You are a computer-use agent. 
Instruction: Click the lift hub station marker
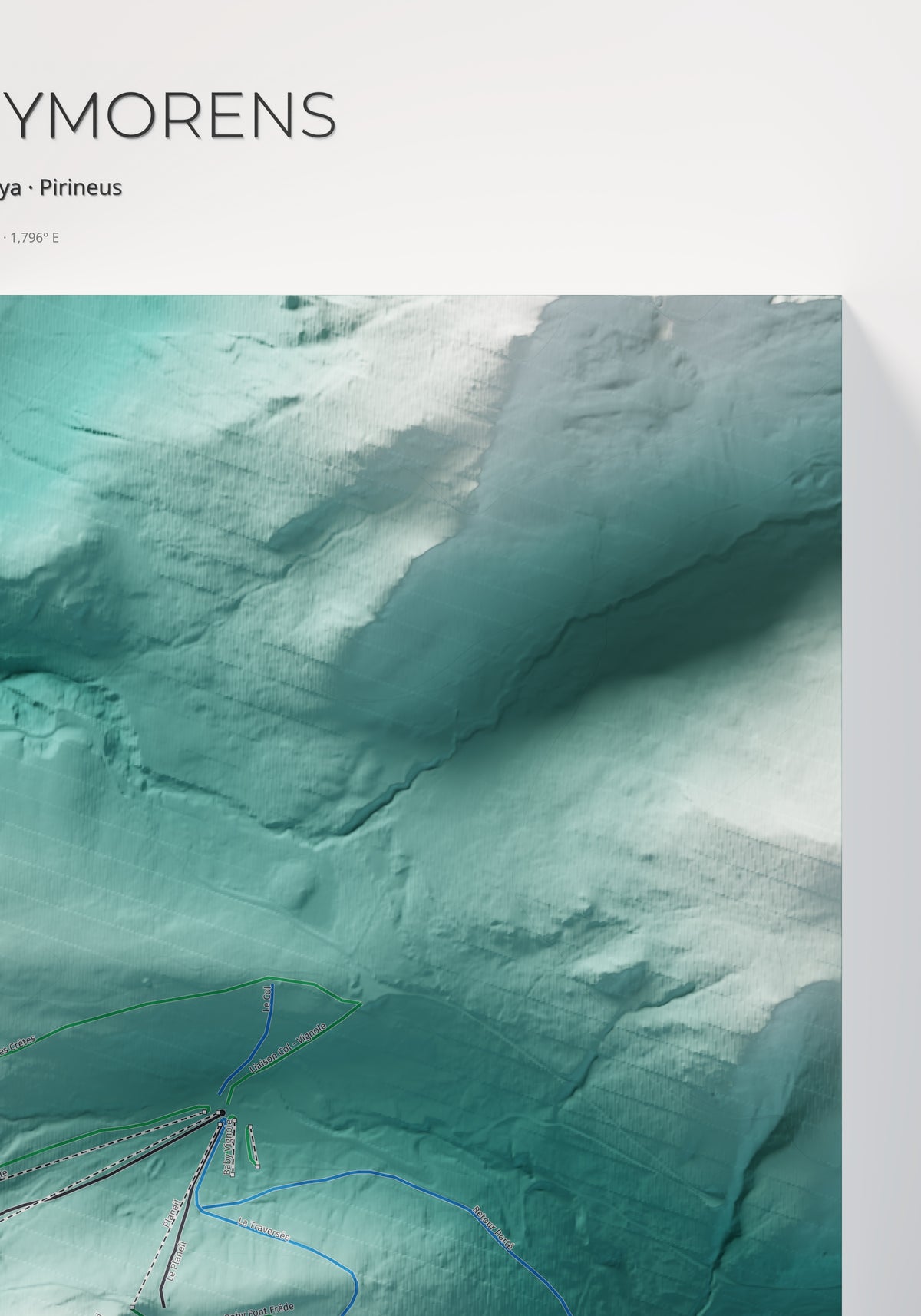pyautogui.click(x=221, y=1113)
